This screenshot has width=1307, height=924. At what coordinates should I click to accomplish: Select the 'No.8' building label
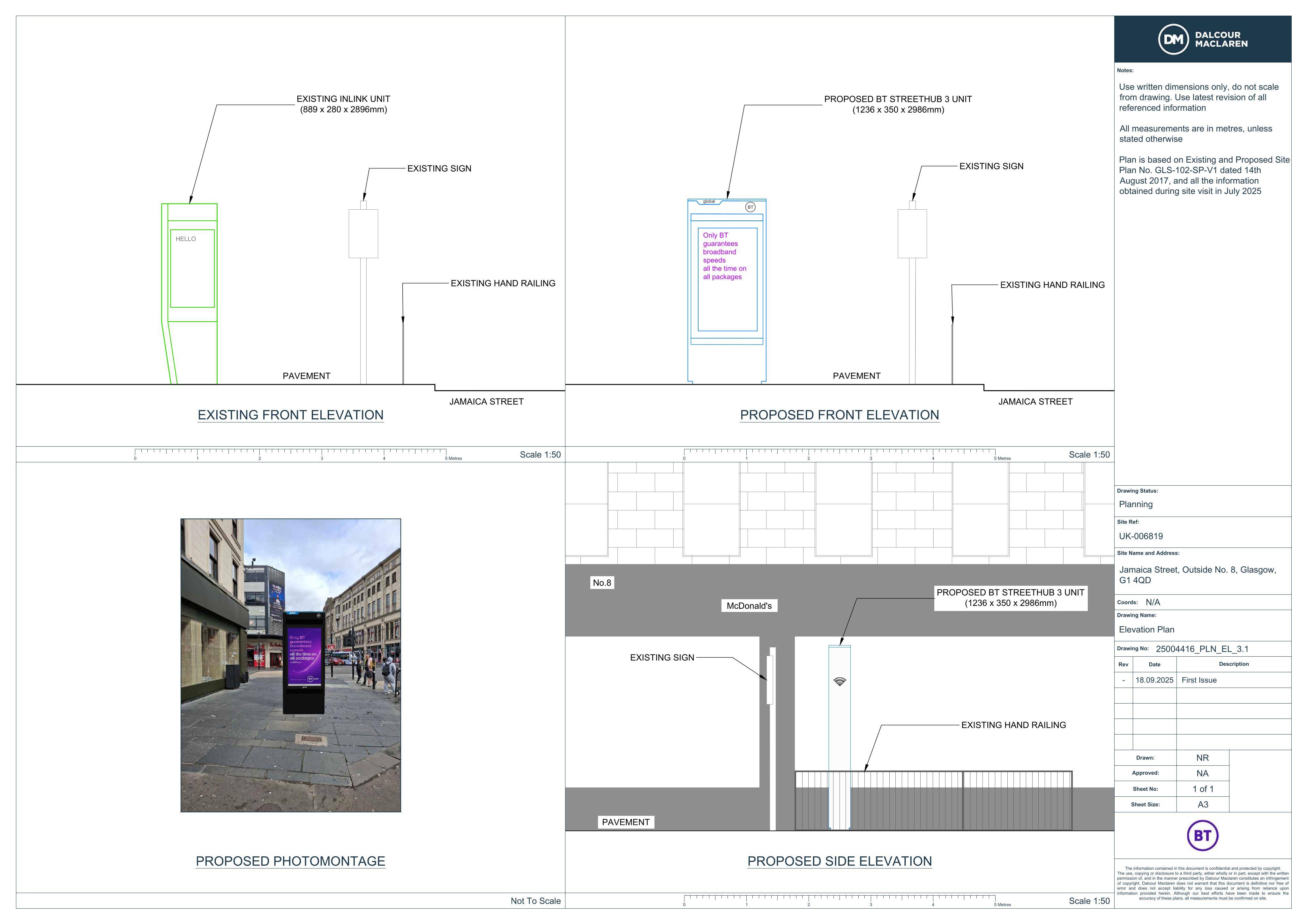602,583
